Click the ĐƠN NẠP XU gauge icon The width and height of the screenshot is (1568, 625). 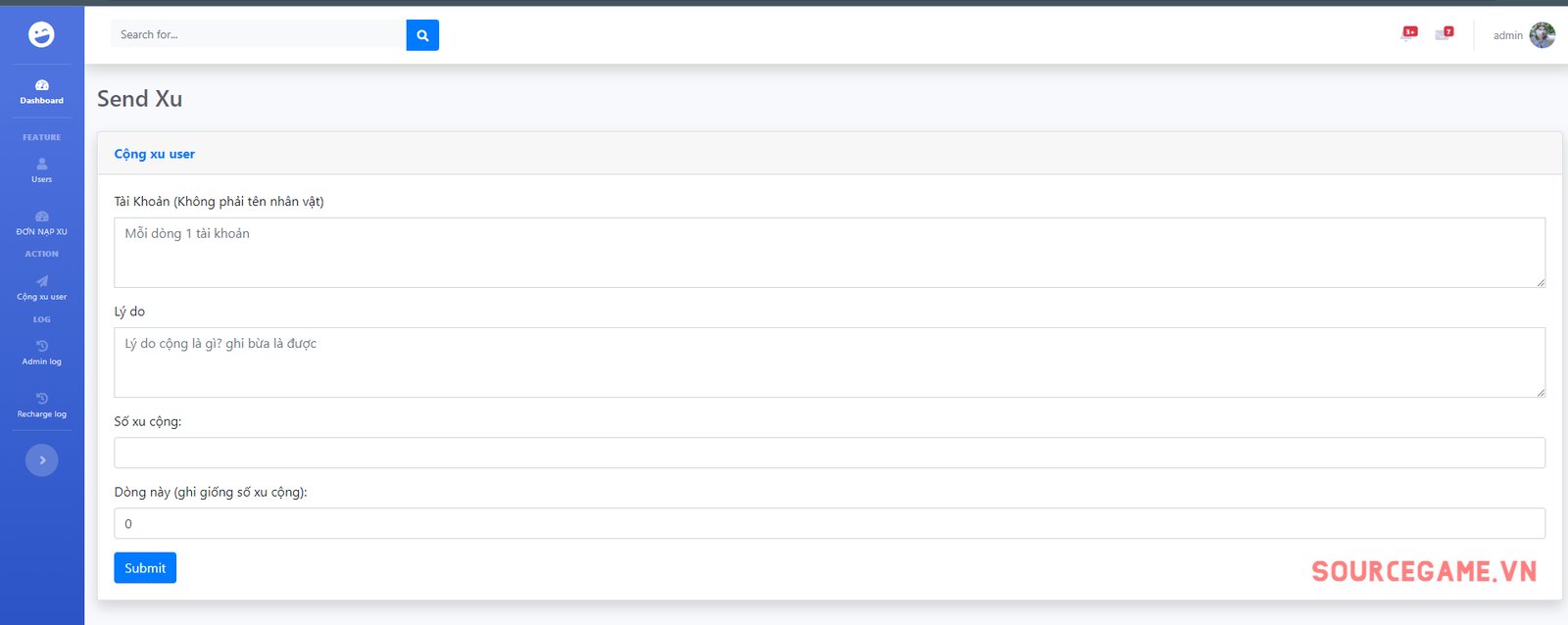42,216
